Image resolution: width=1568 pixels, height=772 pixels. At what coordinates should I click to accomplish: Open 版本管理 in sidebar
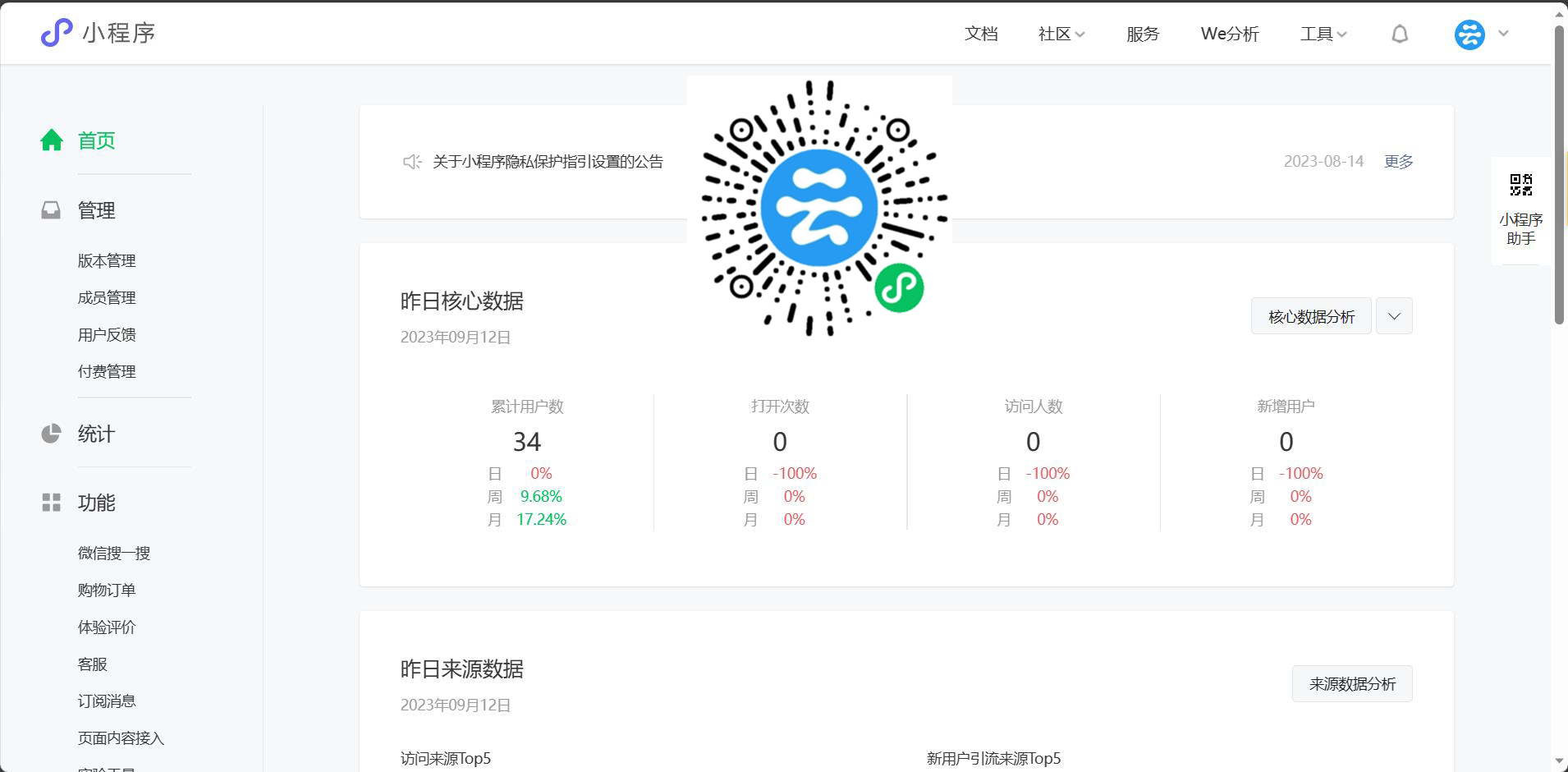click(107, 260)
